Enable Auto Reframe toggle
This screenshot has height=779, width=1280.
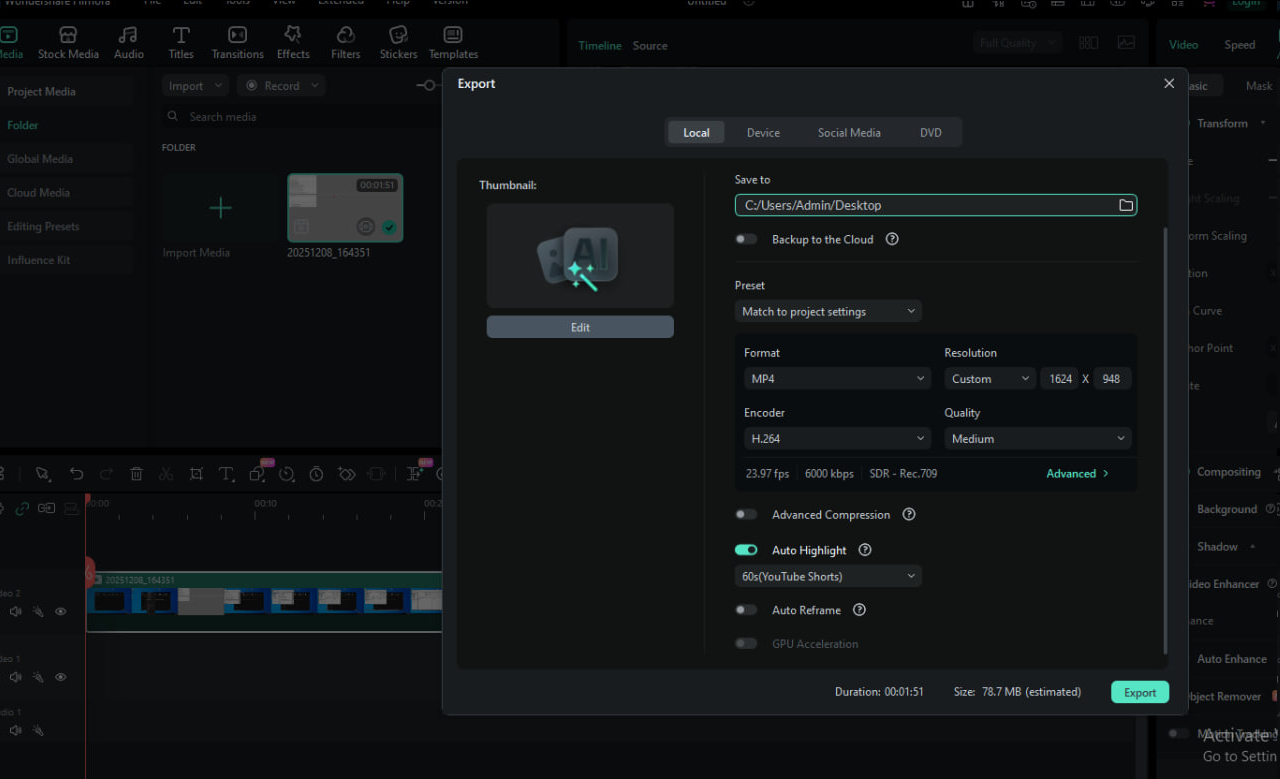click(x=746, y=610)
